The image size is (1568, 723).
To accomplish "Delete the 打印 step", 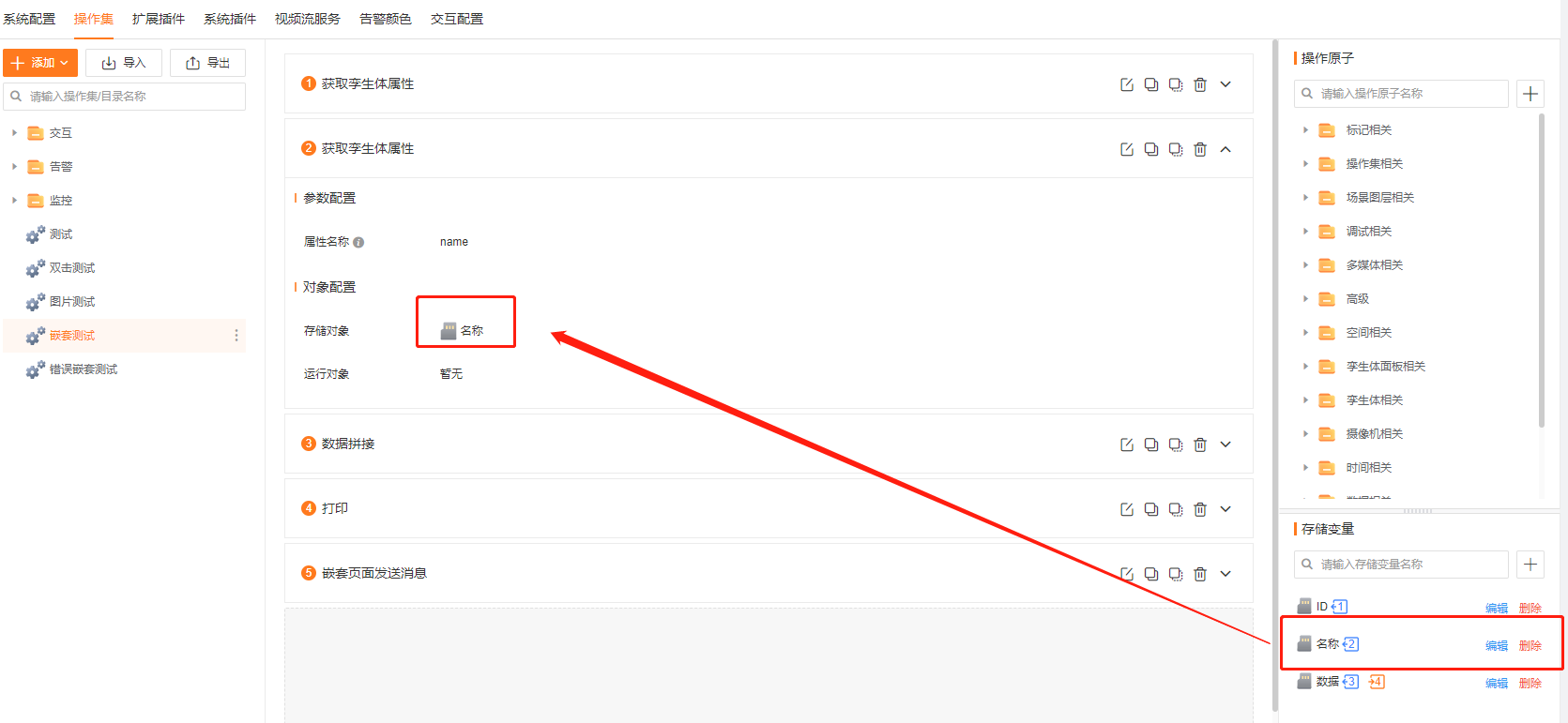I will 1200,509.
